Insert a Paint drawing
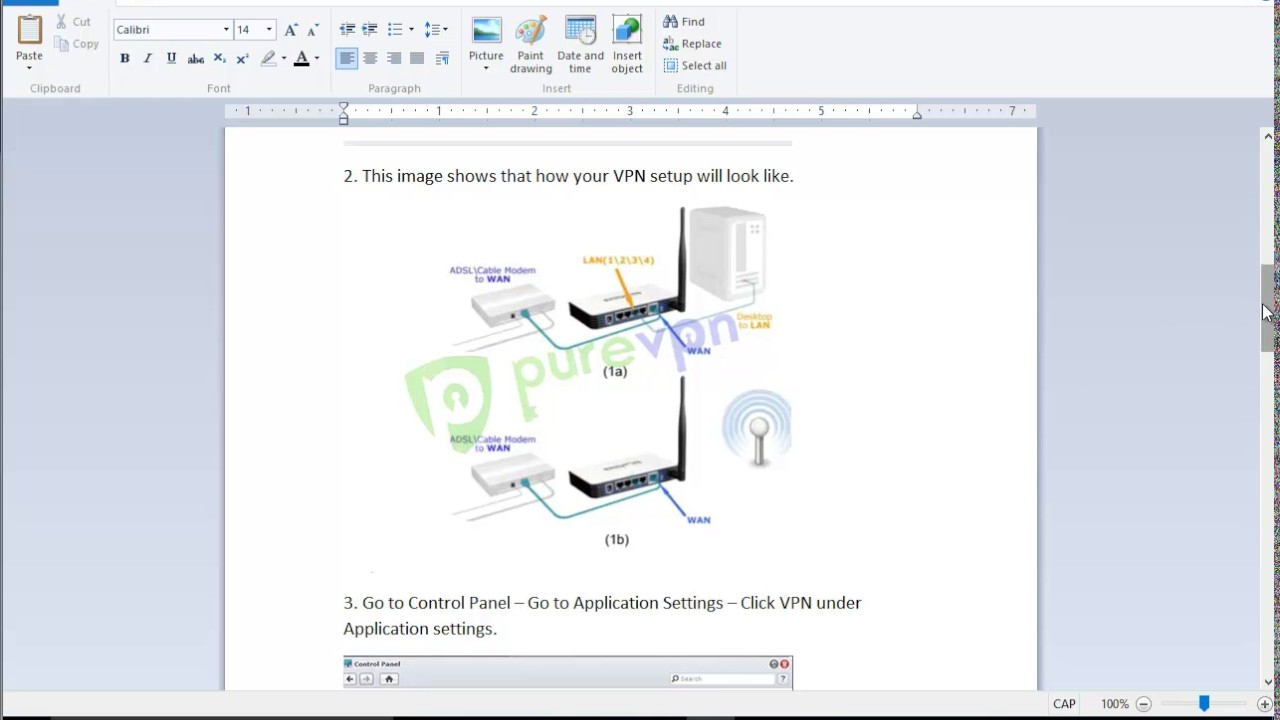Image resolution: width=1280 pixels, height=720 pixels. [531, 45]
